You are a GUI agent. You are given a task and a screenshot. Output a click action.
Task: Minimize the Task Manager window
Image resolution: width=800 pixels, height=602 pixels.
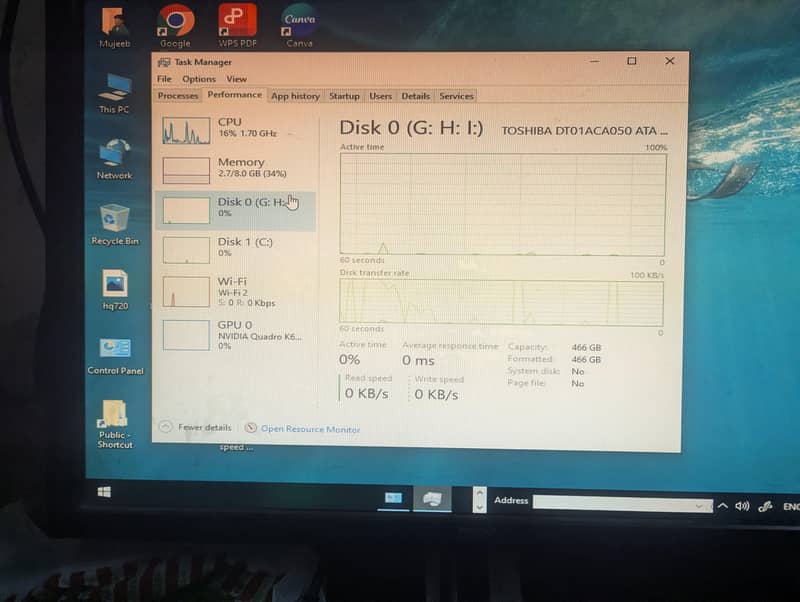coord(594,61)
